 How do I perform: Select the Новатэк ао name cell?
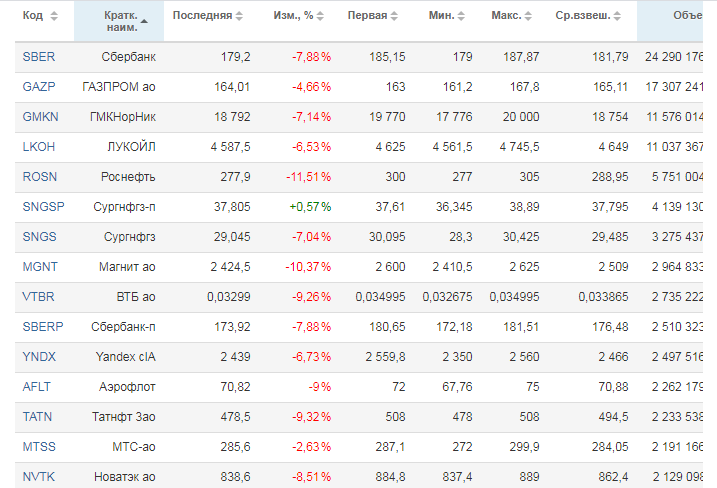[125, 477]
